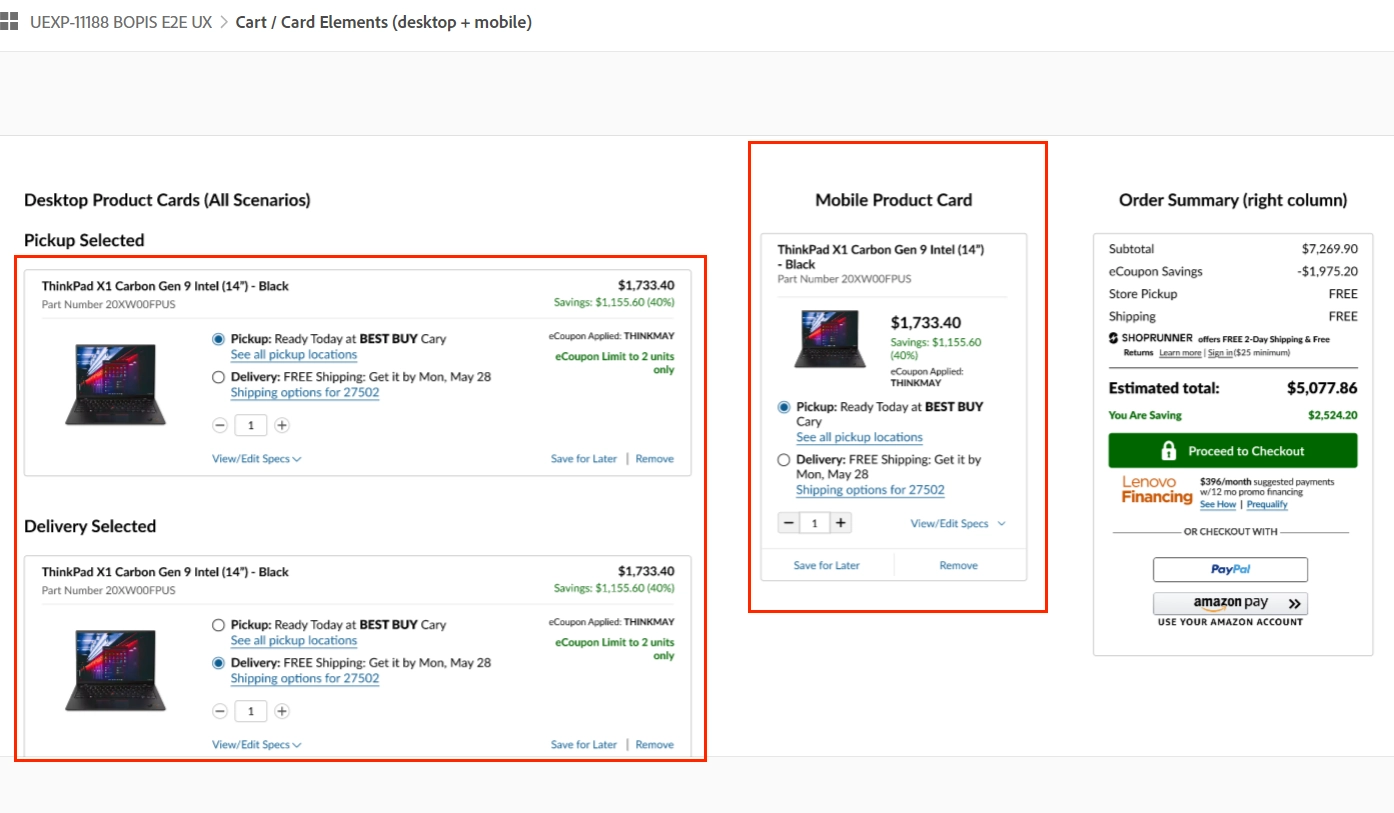Open See all pickup locations in Pickup Selected card
The width and height of the screenshot is (1394, 813).
click(x=294, y=355)
